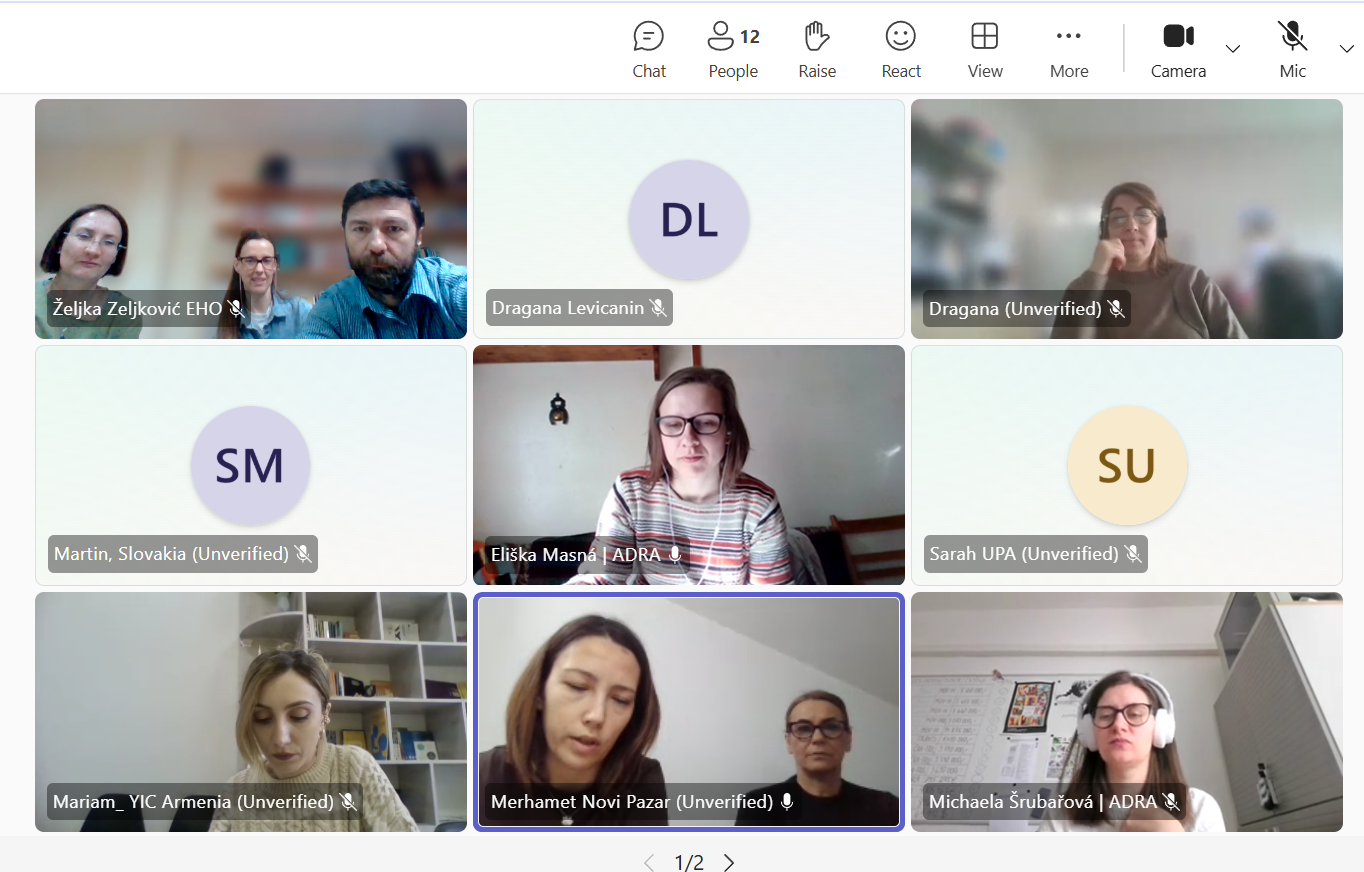The height and width of the screenshot is (872, 1364).
Task: Raise your hand in the meeting
Action: pyautogui.click(x=817, y=50)
